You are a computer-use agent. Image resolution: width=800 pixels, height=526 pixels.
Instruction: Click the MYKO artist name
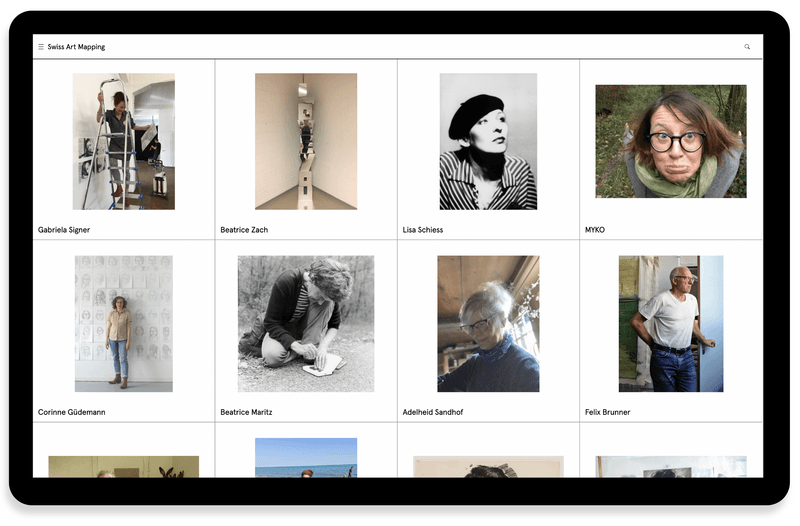pyautogui.click(x=595, y=230)
